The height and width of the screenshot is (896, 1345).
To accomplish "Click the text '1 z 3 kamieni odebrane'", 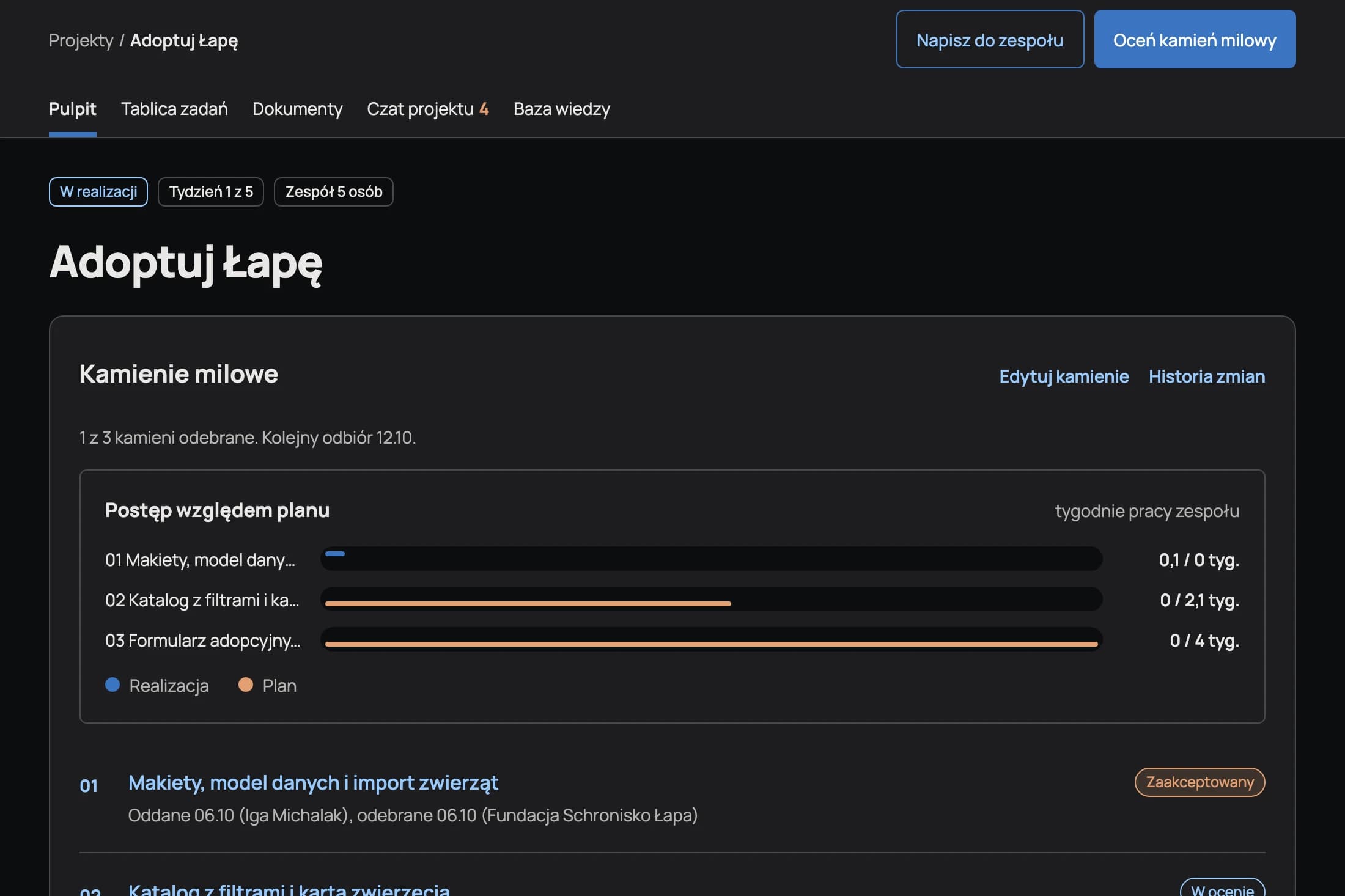I will coord(168,438).
